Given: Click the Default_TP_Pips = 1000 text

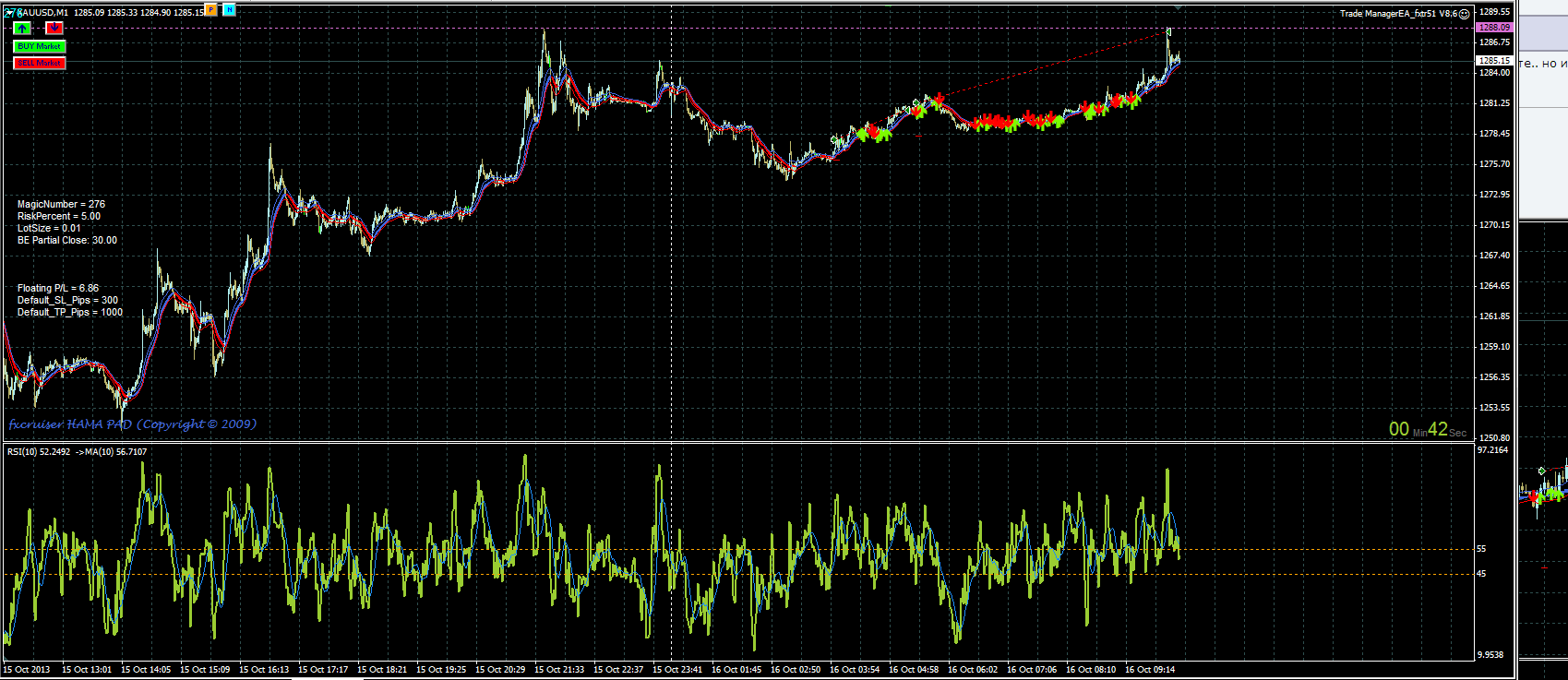Looking at the screenshot, I should (70, 312).
